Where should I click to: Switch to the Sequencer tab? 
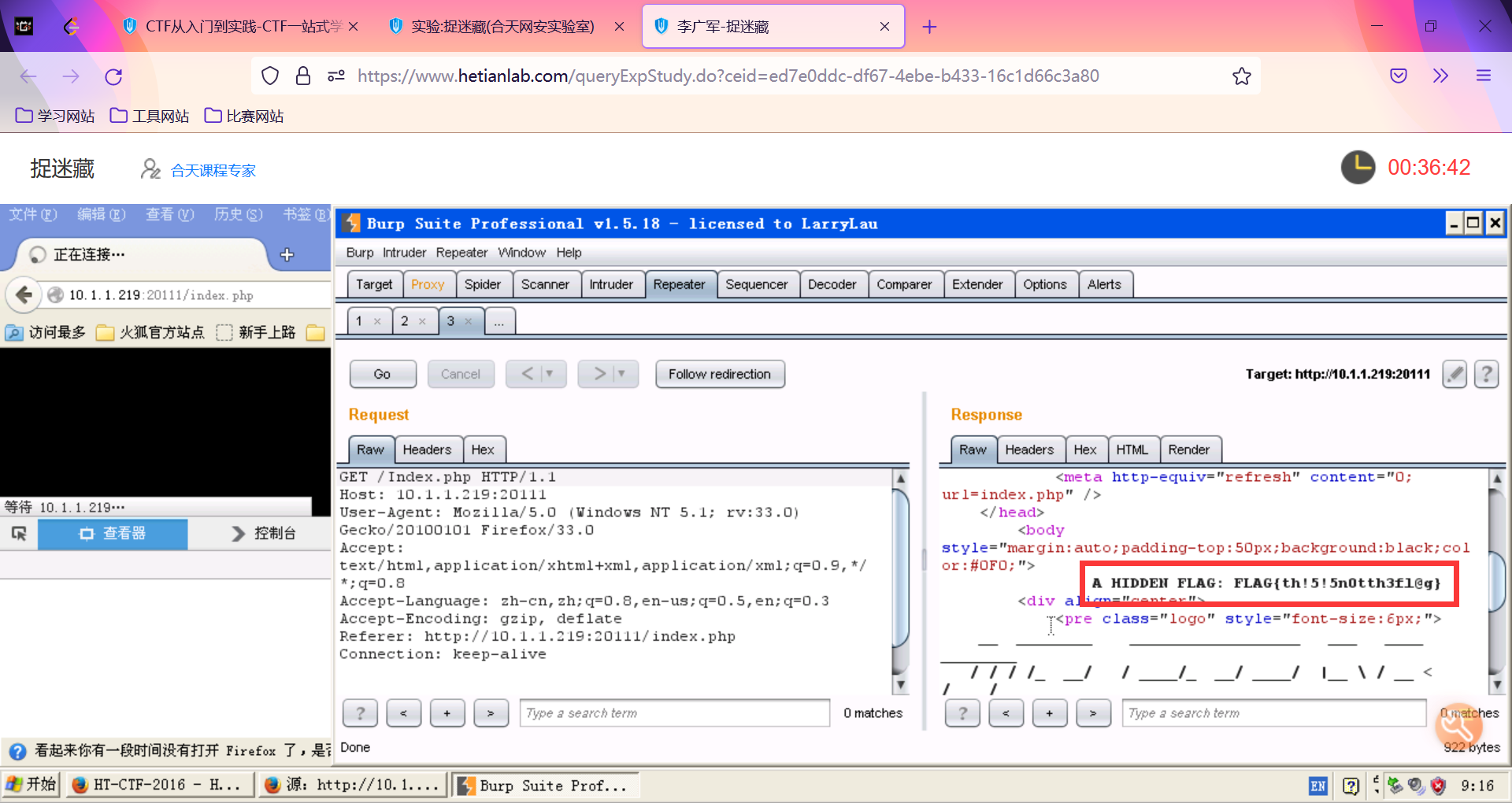point(757,284)
